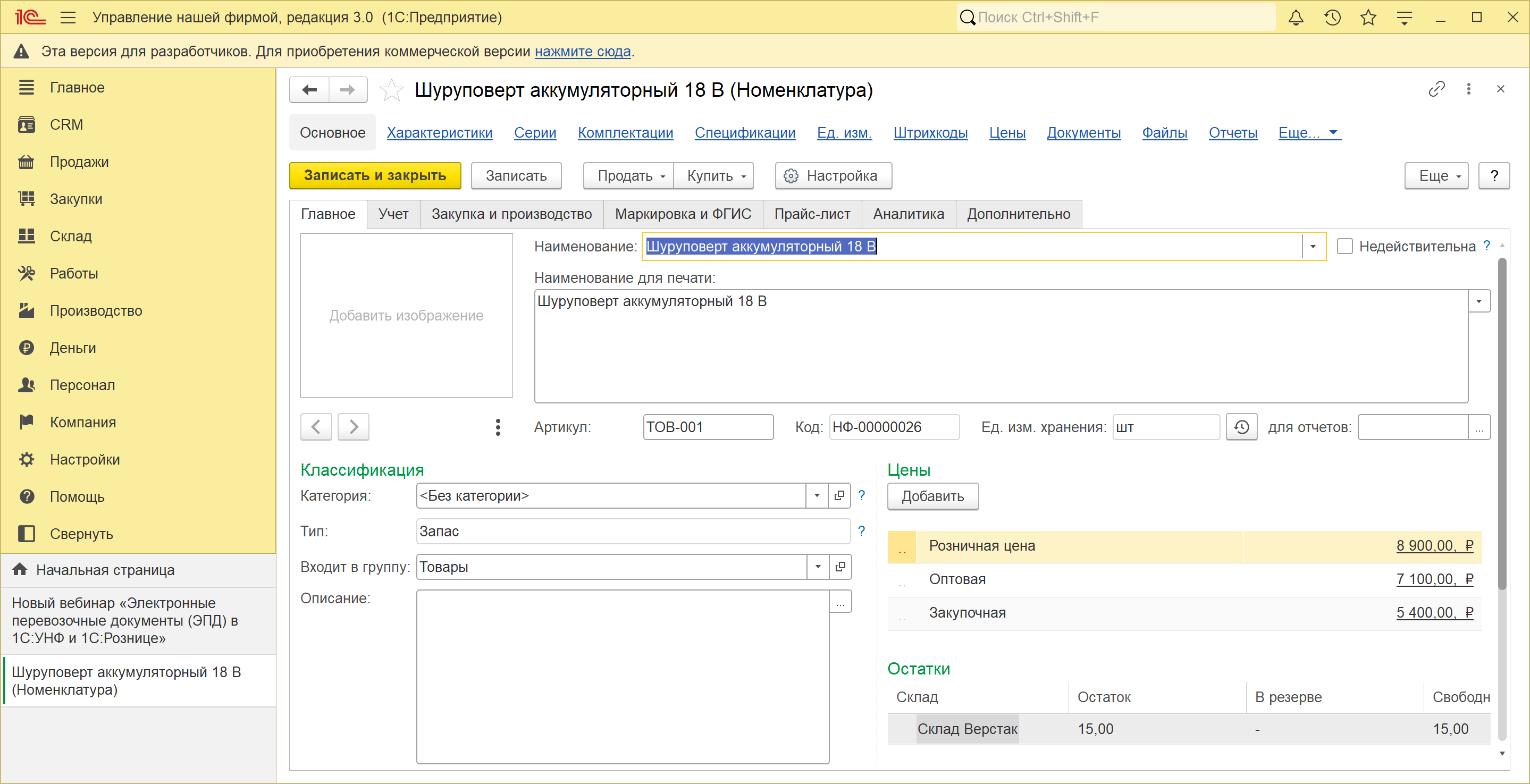Copy link to this item via chain icon
Viewport: 1530px width, 784px height.
[1436, 89]
